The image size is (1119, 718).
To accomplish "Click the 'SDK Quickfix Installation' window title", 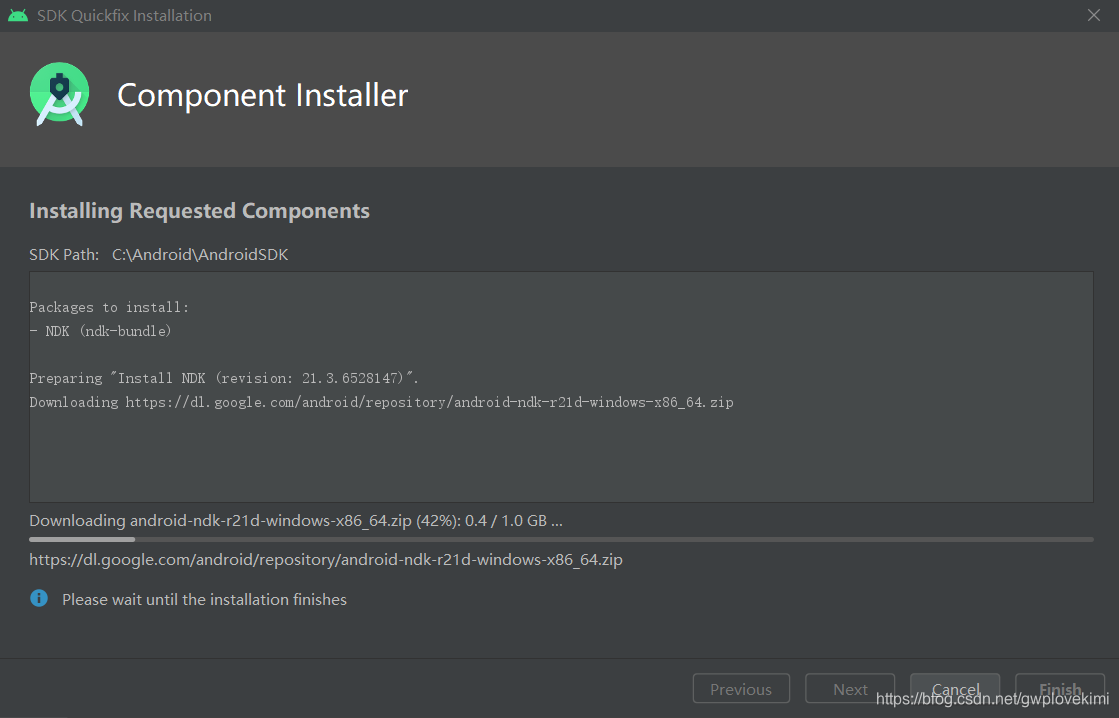I will coord(124,16).
